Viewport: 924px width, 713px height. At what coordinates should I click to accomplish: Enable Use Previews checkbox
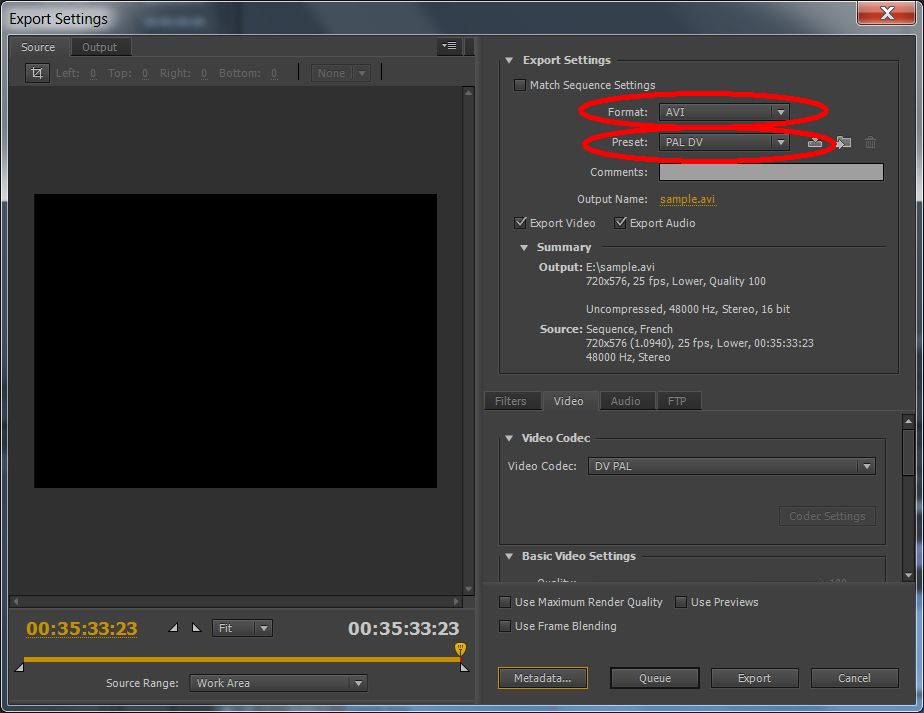pyautogui.click(x=681, y=602)
